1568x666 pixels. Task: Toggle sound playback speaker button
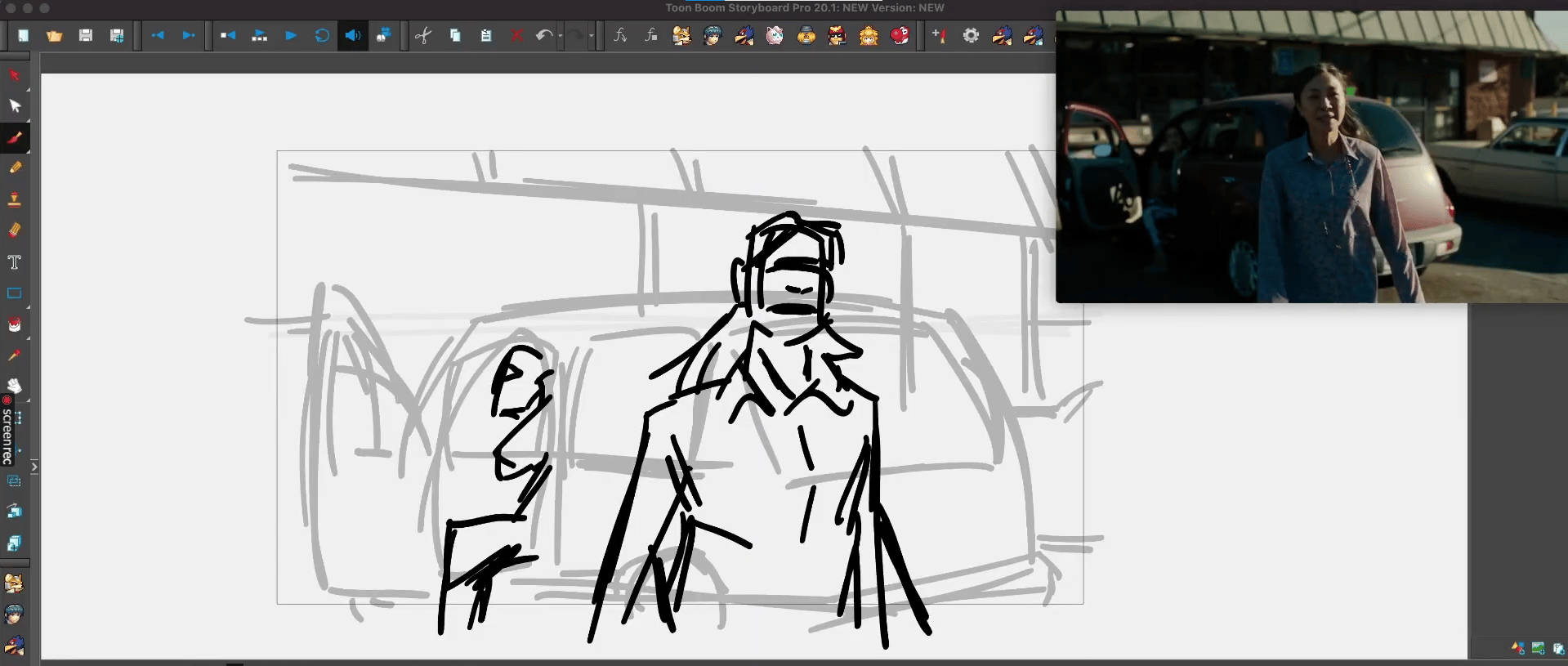353,36
